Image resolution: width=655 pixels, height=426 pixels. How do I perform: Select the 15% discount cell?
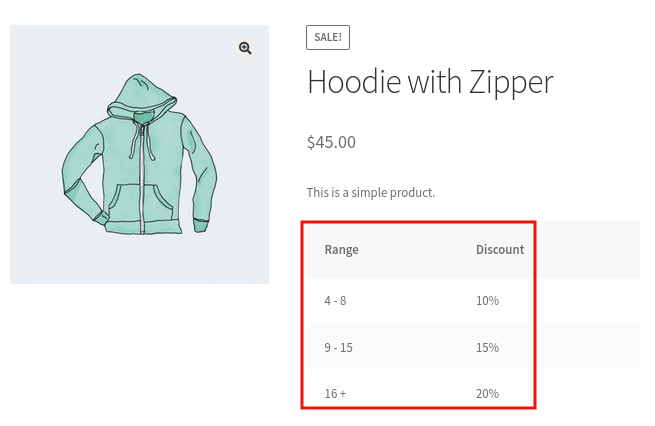[487, 347]
